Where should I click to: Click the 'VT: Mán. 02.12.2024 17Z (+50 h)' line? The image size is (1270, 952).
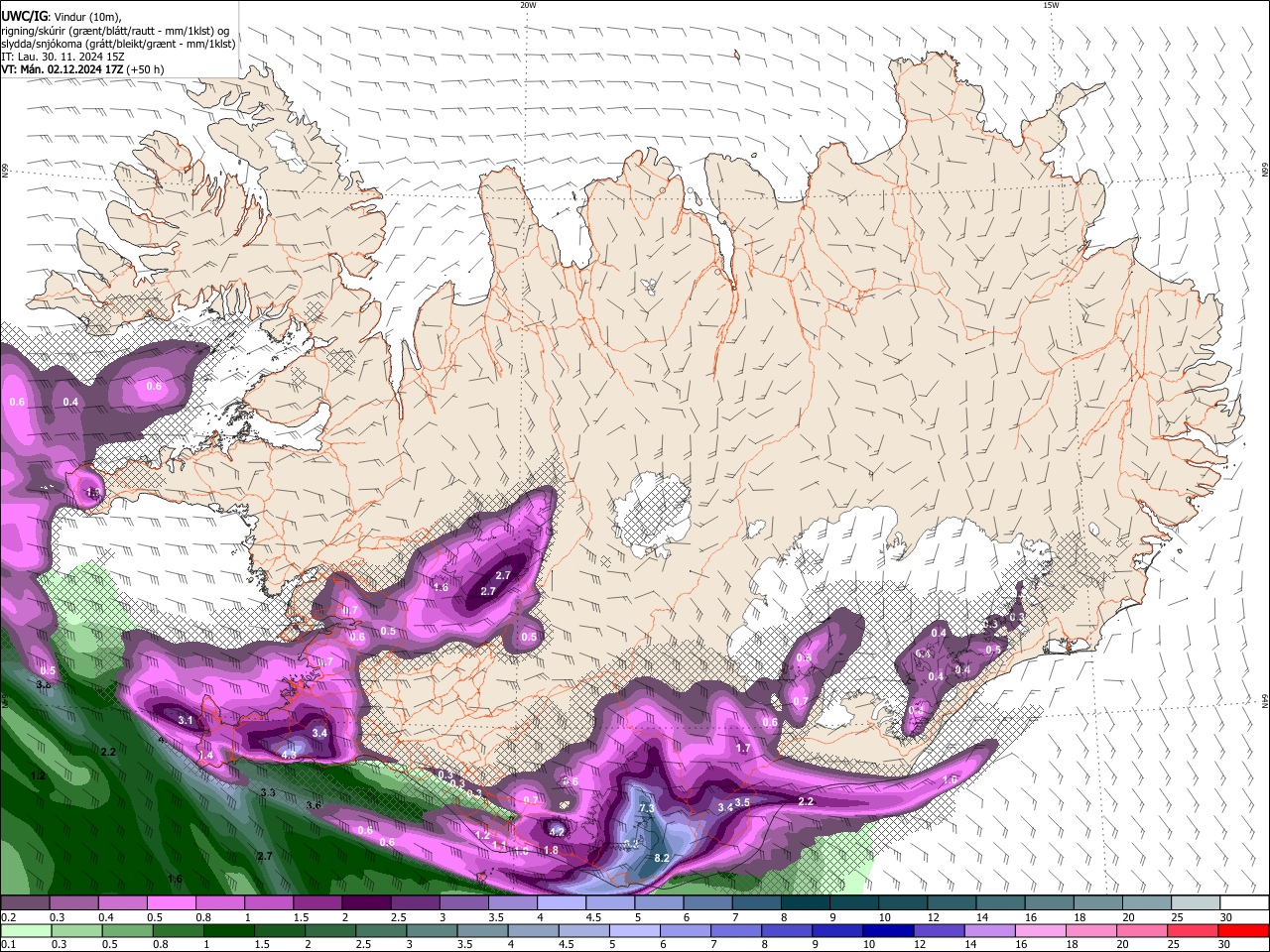82,69
